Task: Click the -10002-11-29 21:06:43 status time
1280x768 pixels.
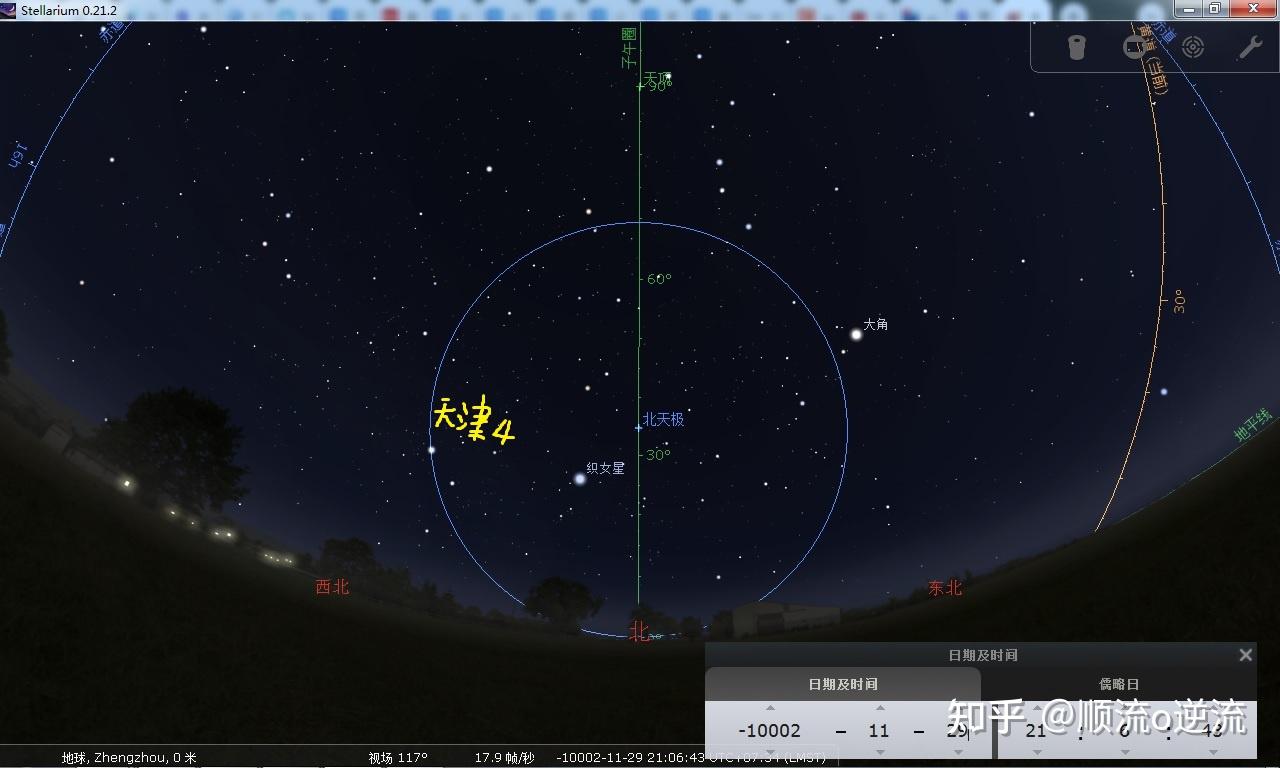Action: [x=632, y=758]
